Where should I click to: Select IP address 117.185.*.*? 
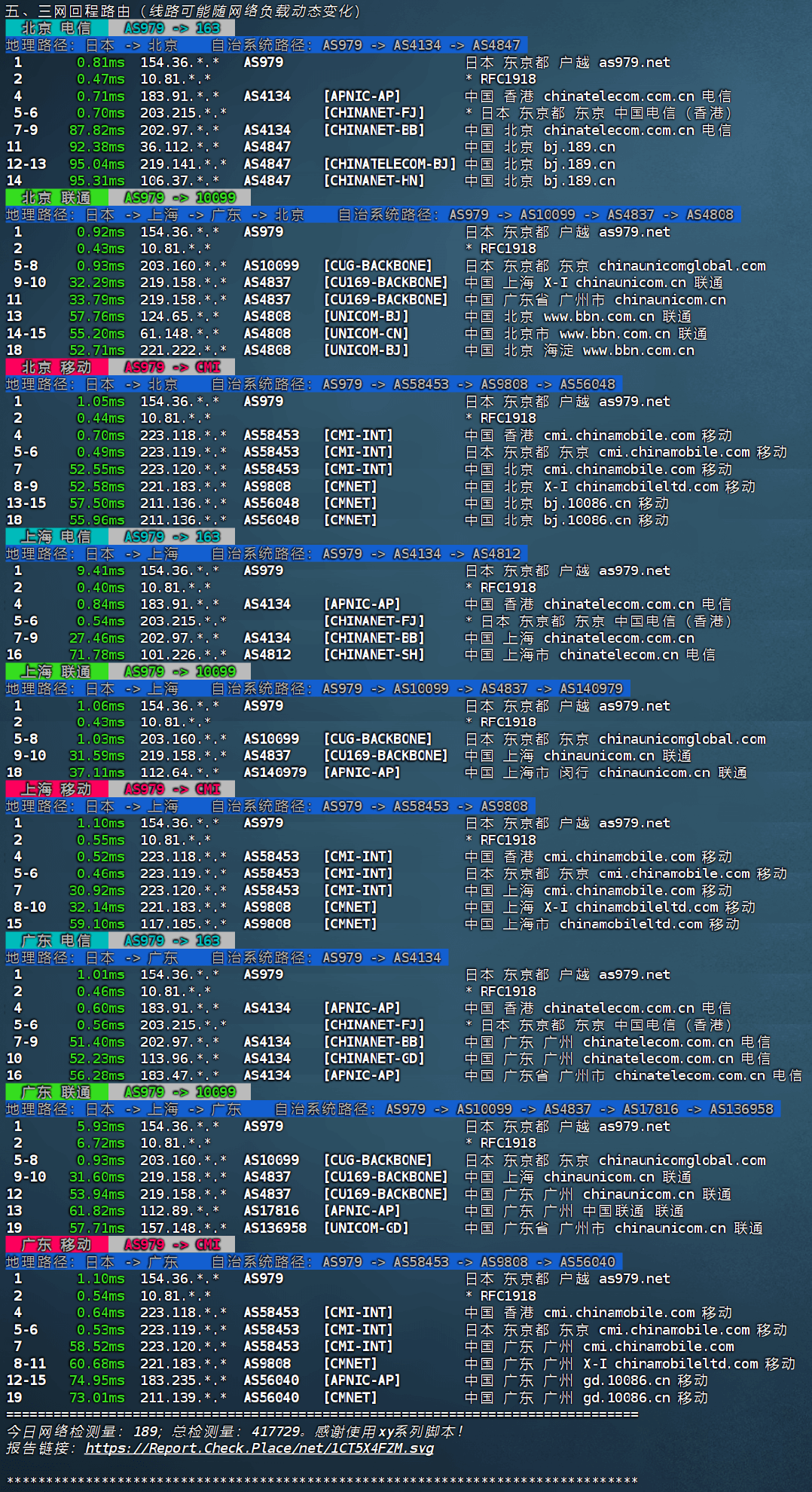coord(184,924)
